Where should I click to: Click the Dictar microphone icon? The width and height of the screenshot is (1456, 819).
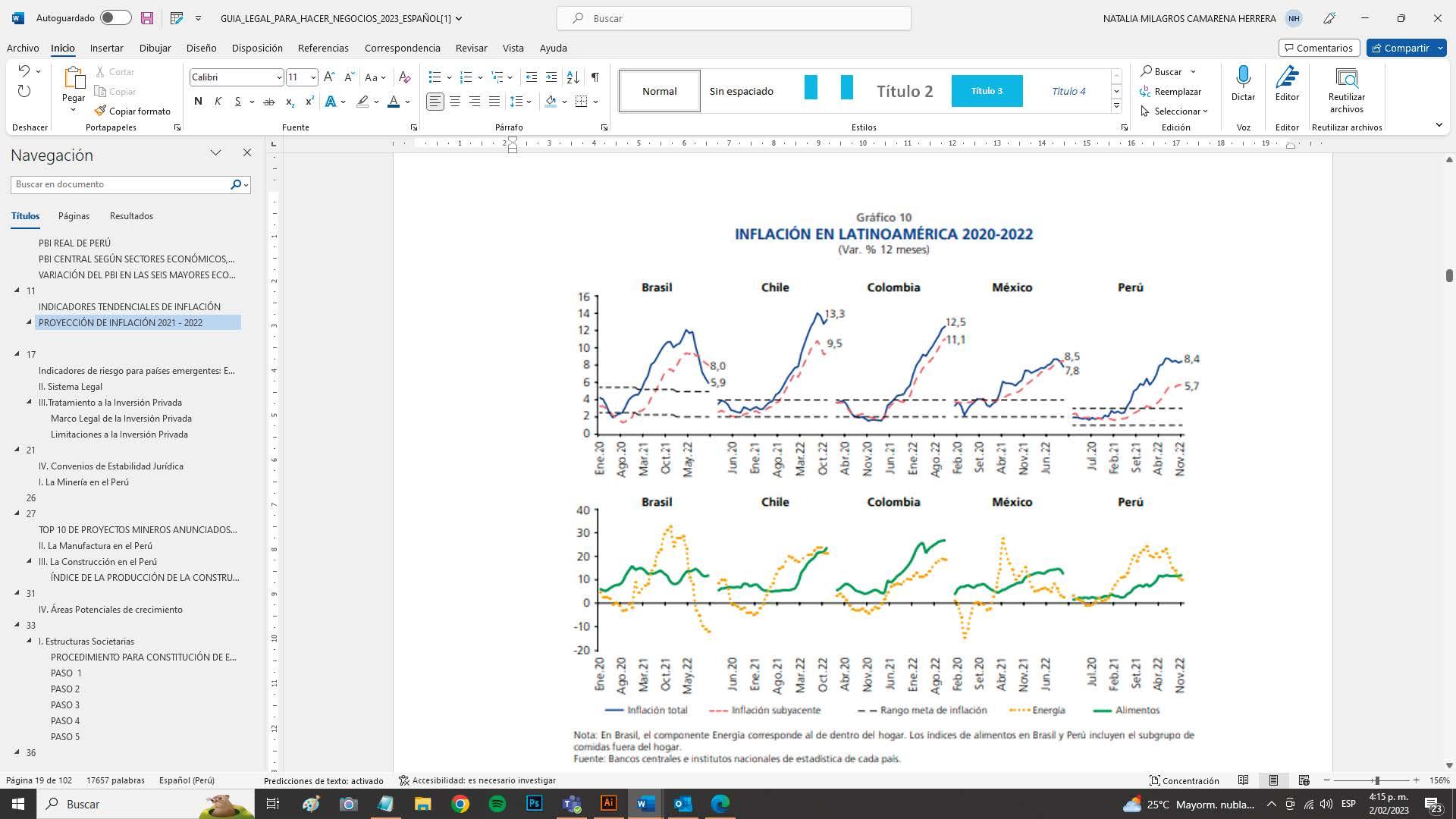point(1243,77)
